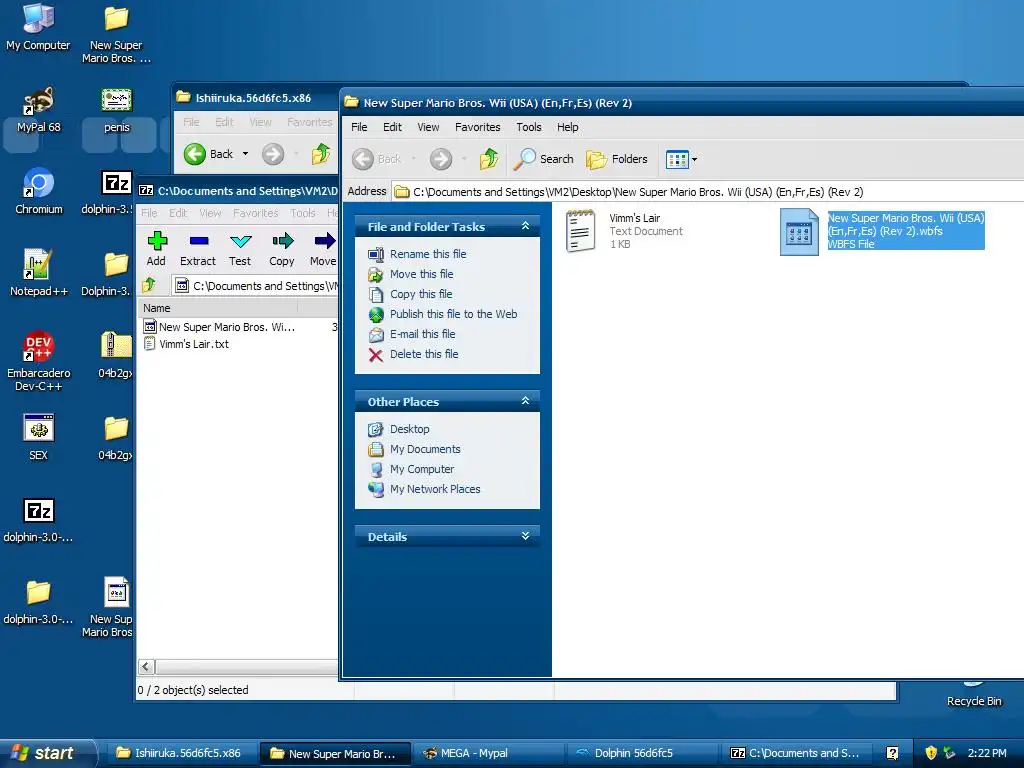
Task: Open the Embarcadero Dev-C++ desktop shortcut
Action: (39, 361)
